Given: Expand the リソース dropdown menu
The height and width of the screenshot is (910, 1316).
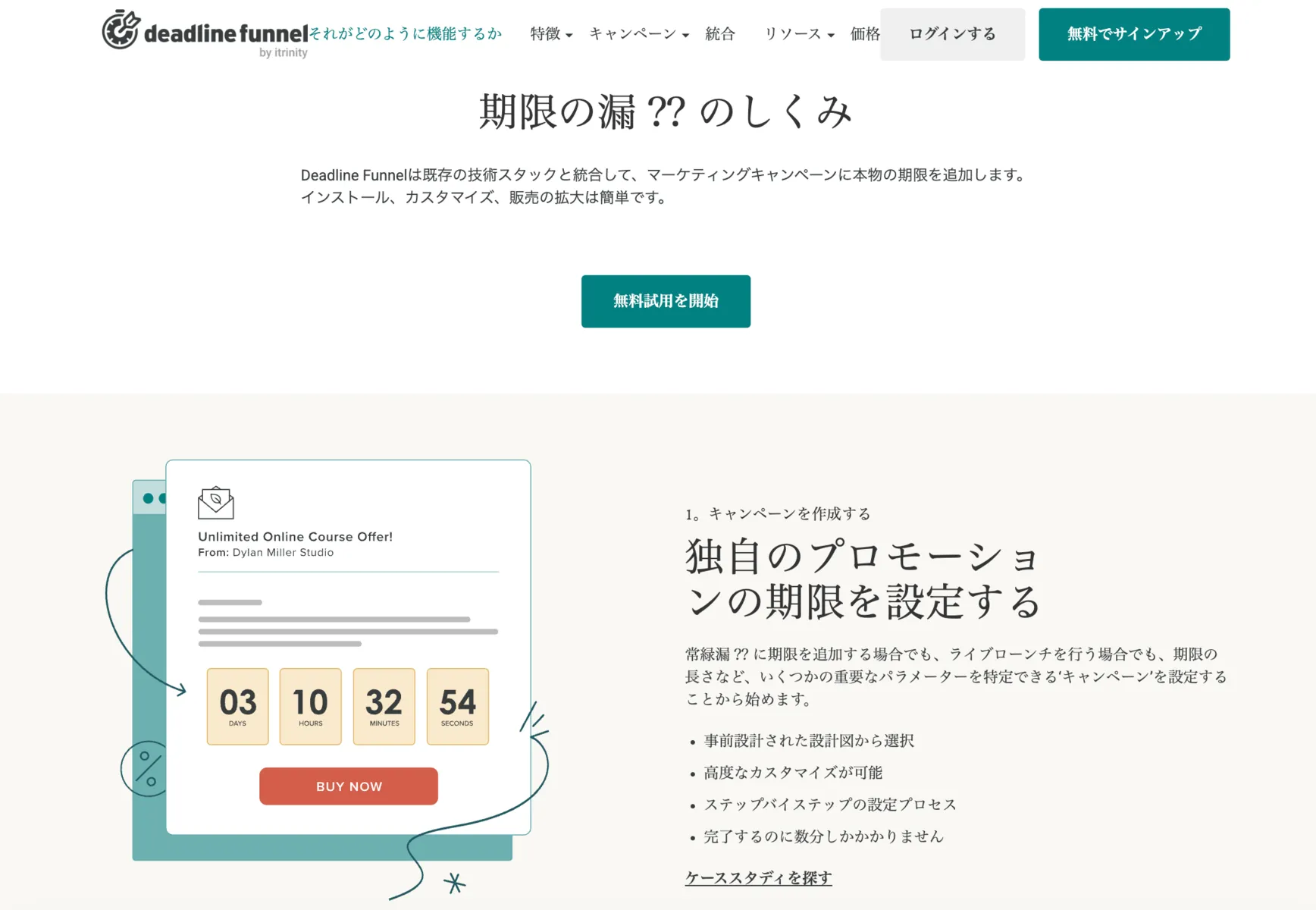Looking at the screenshot, I should pyautogui.click(x=798, y=34).
